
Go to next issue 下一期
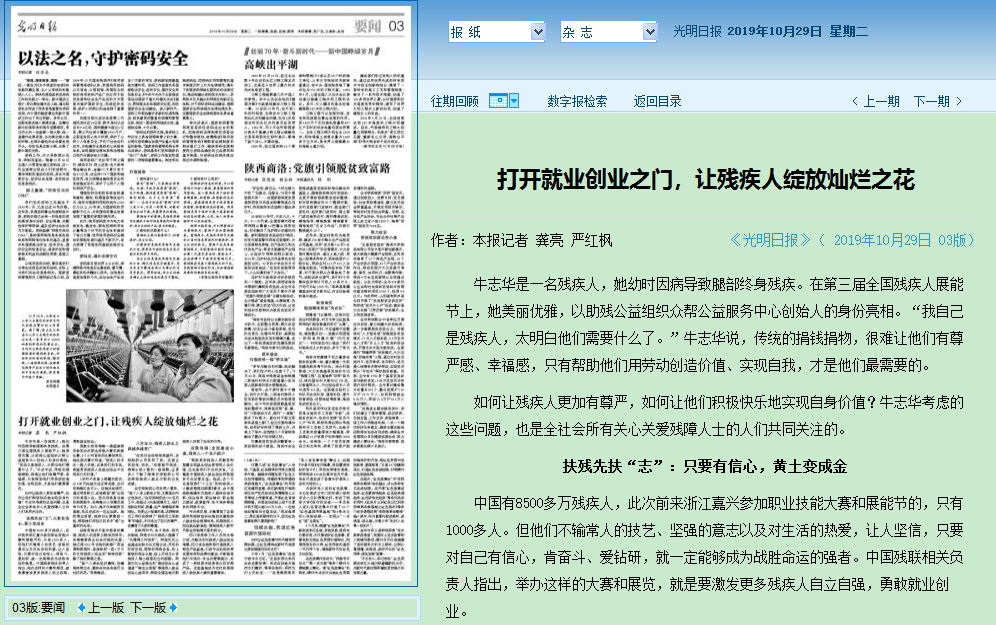click(x=931, y=101)
